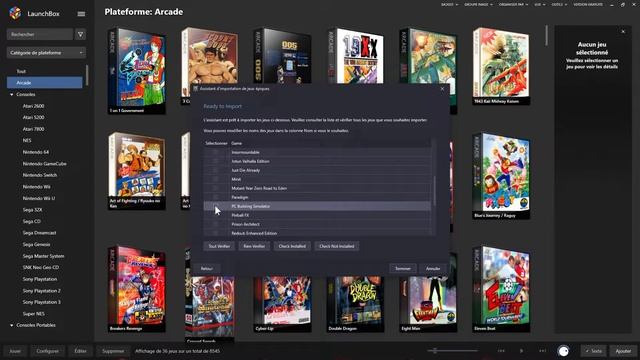Image resolution: width=640 pixels, height=360 pixels.
Task: Click the Éditer button
Action: pyautogui.click(x=80, y=351)
